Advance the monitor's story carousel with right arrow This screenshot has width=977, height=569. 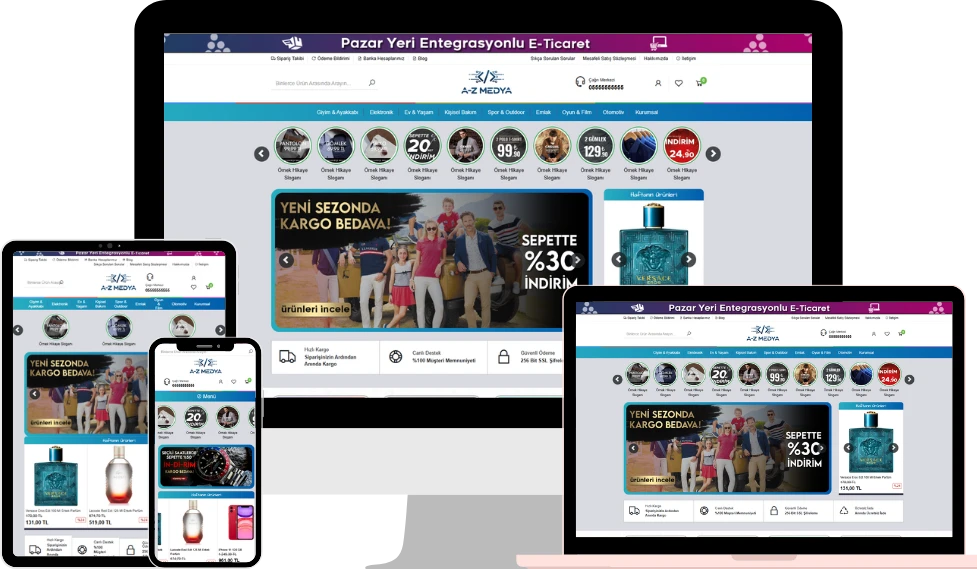pyautogui.click(x=713, y=154)
